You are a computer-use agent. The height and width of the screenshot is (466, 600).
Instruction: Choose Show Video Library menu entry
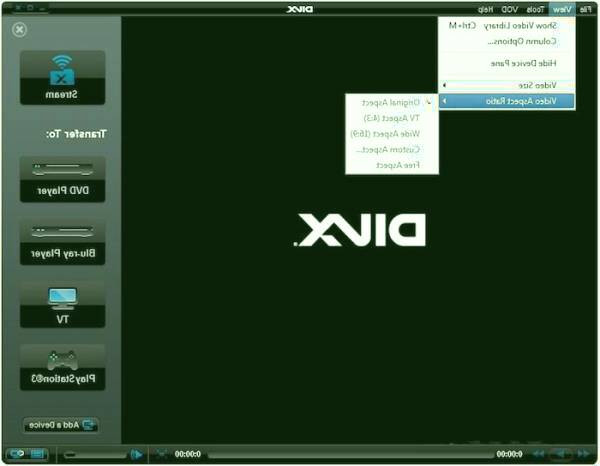point(507,26)
